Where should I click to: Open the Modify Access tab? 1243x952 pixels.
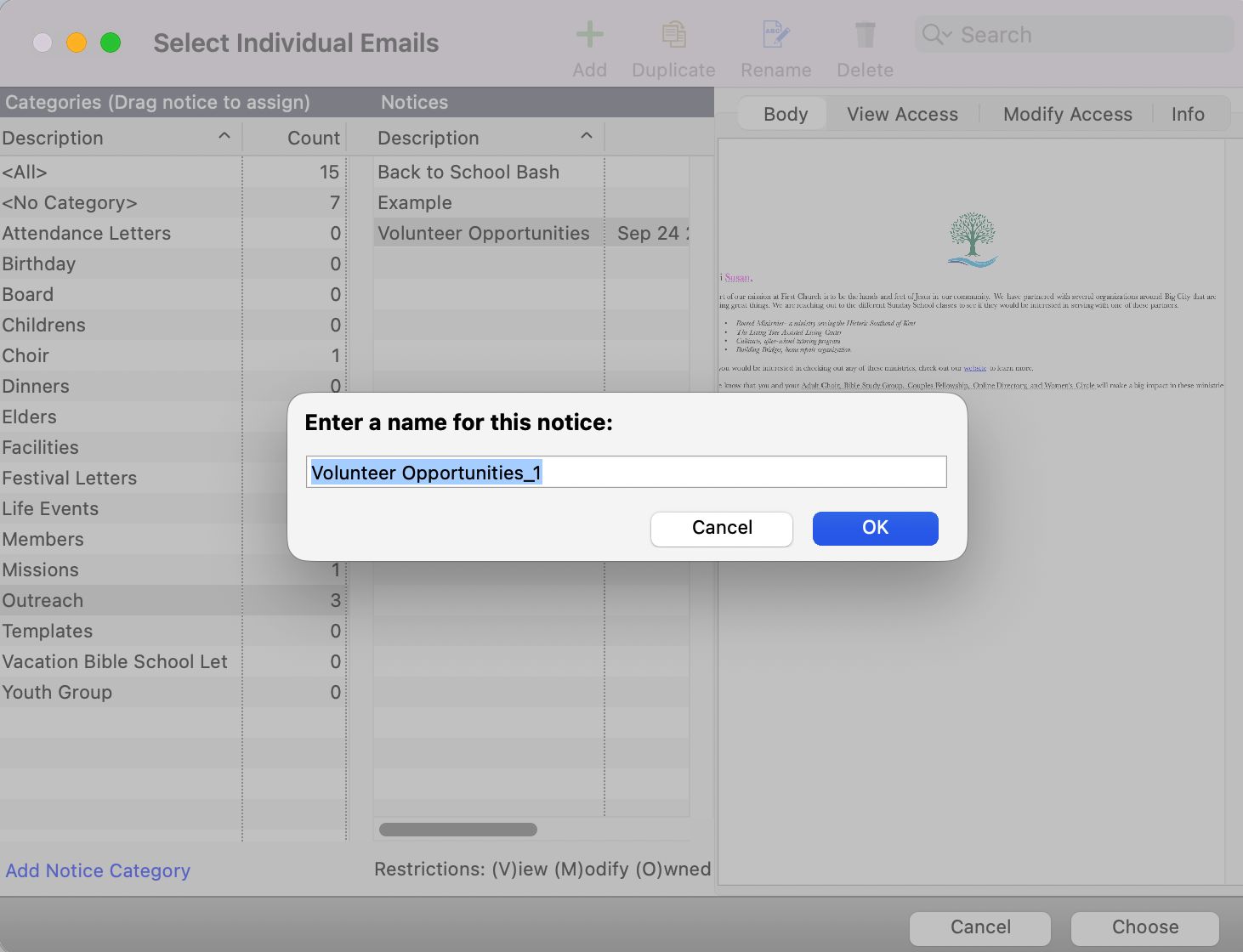tap(1068, 114)
